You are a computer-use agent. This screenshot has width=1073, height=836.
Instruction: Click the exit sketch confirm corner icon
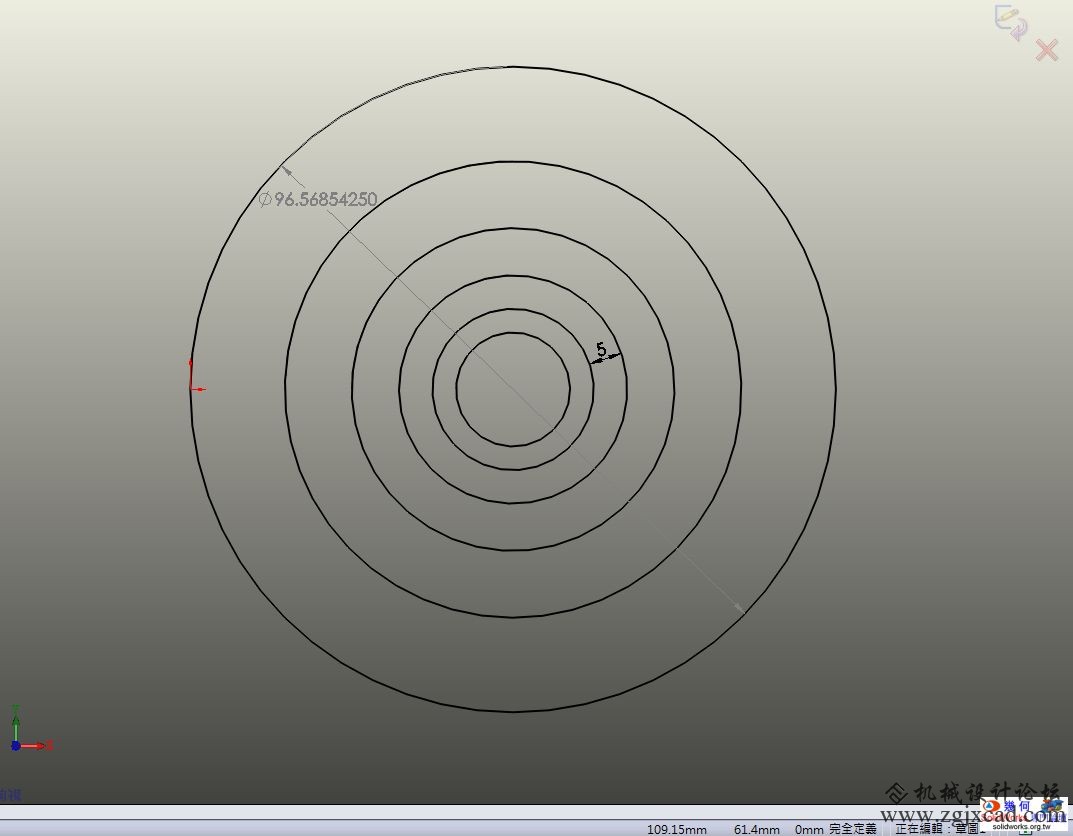(1011, 22)
